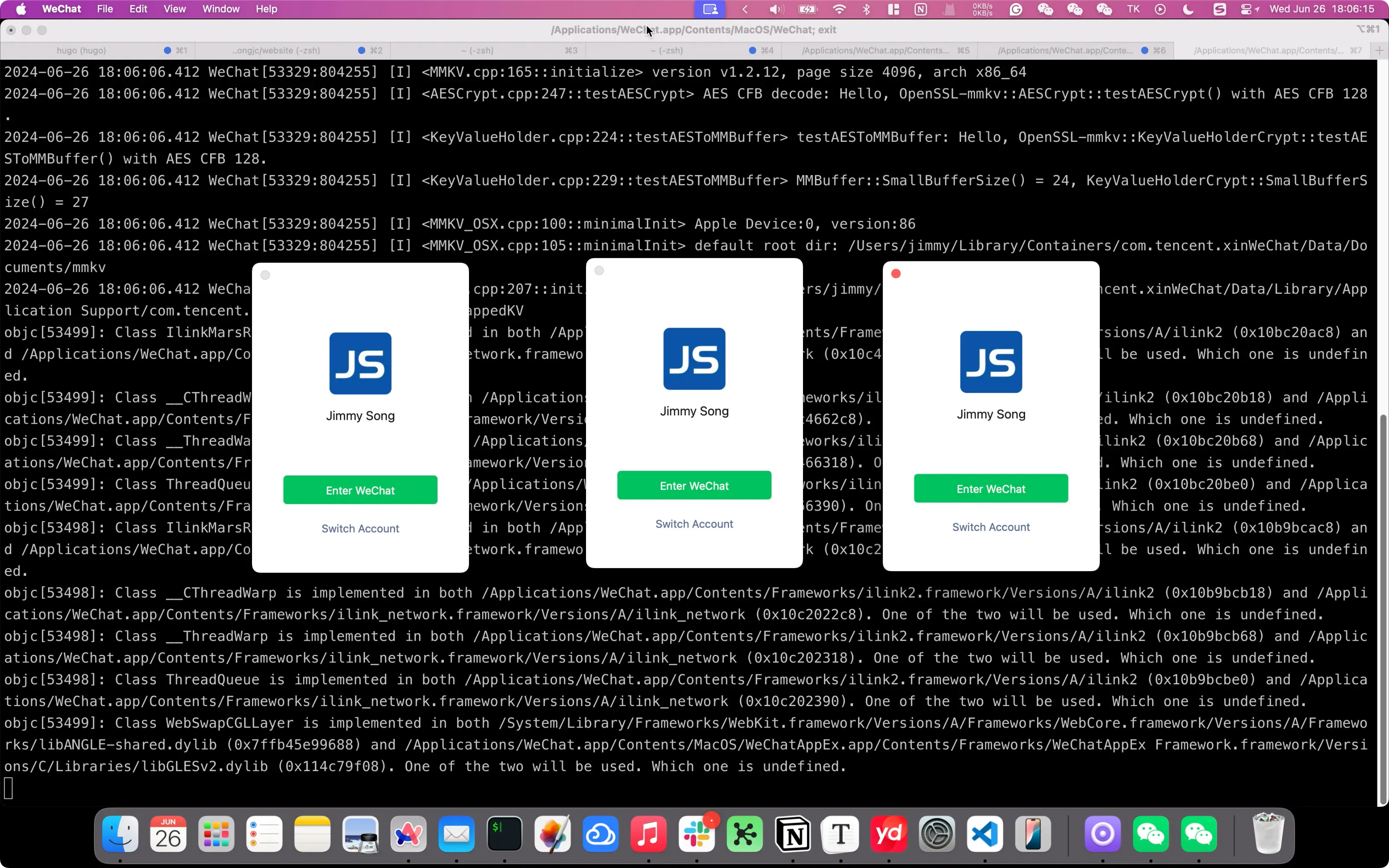Image resolution: width=1389 pixels, height=868 pixels.
Task: Open Preview from the Dock
Action: (360, 834)
